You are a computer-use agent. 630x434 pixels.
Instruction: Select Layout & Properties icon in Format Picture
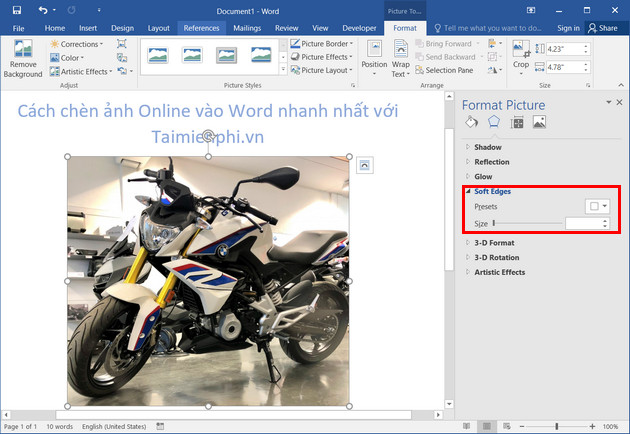coord(517,122)
